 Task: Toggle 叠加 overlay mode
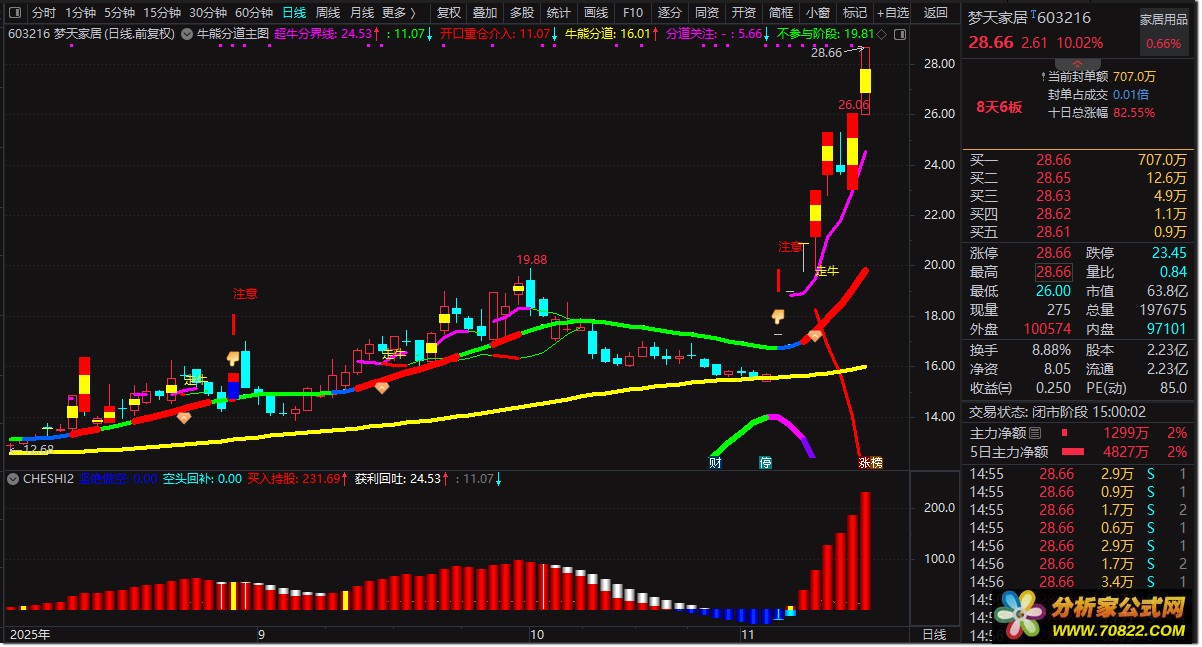485,13
